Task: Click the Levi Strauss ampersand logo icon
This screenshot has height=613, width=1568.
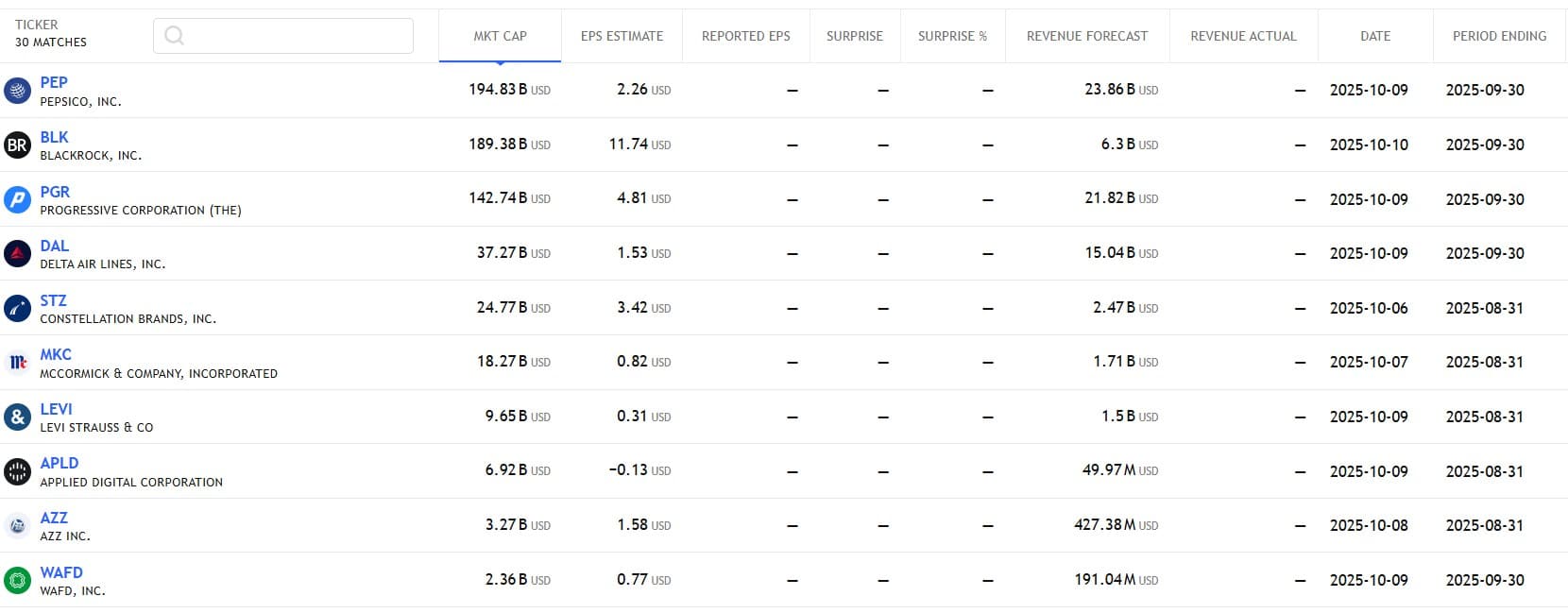Action: point(17,417)
